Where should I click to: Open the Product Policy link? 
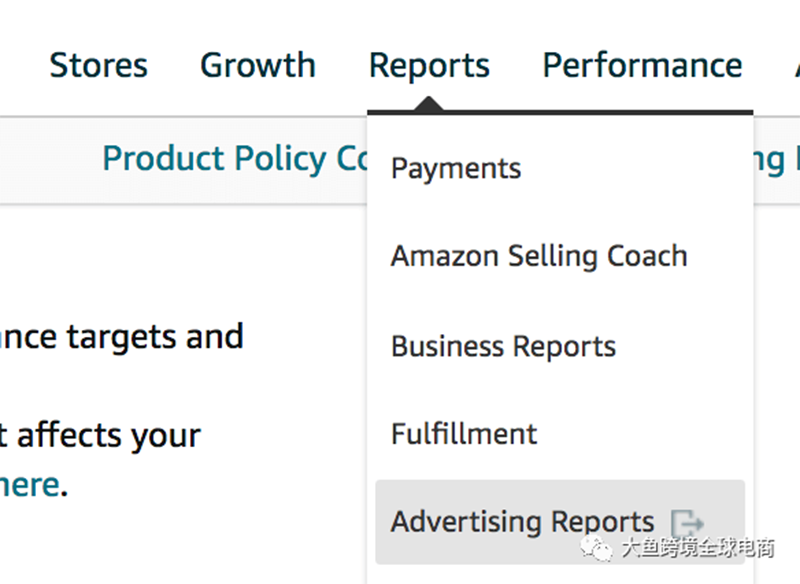coord(235,159)
